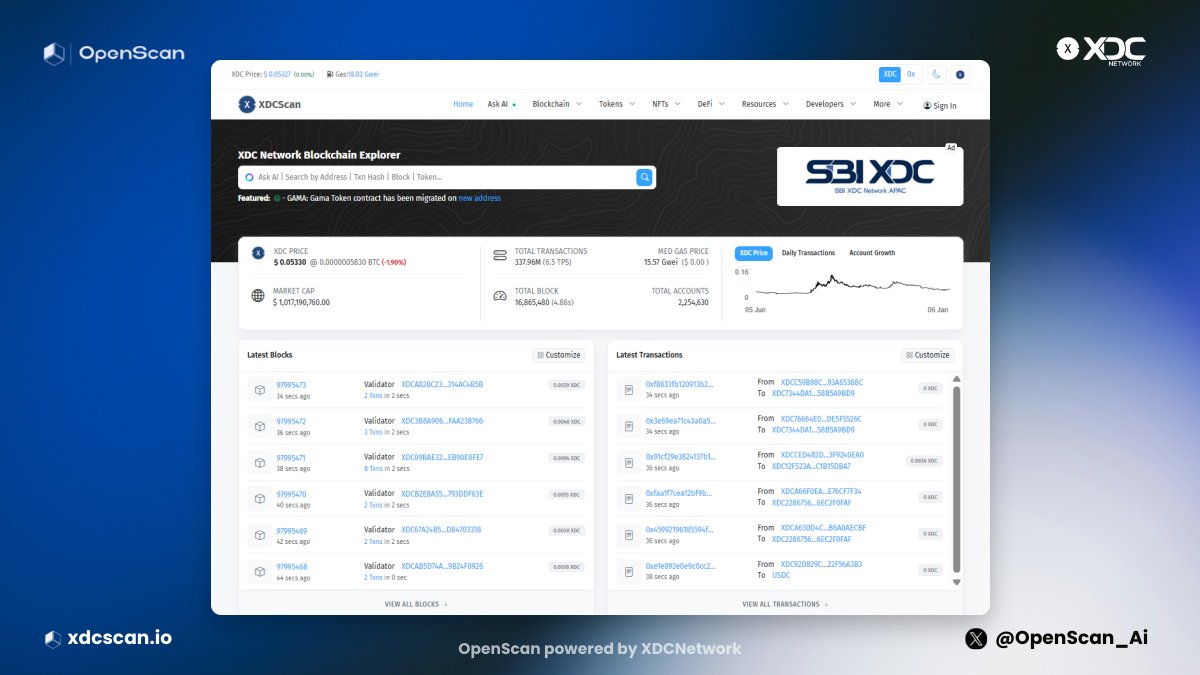The image size is (1200, 675).
Task: Click the cube icon for block 97995471
Action: point(260,462)
